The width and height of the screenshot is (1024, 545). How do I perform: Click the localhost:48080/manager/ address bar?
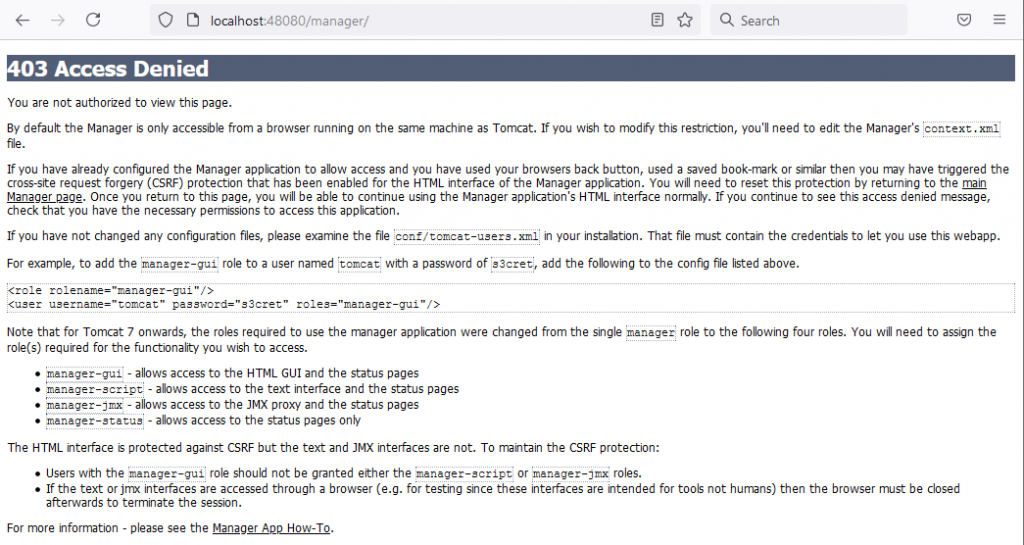424,20
